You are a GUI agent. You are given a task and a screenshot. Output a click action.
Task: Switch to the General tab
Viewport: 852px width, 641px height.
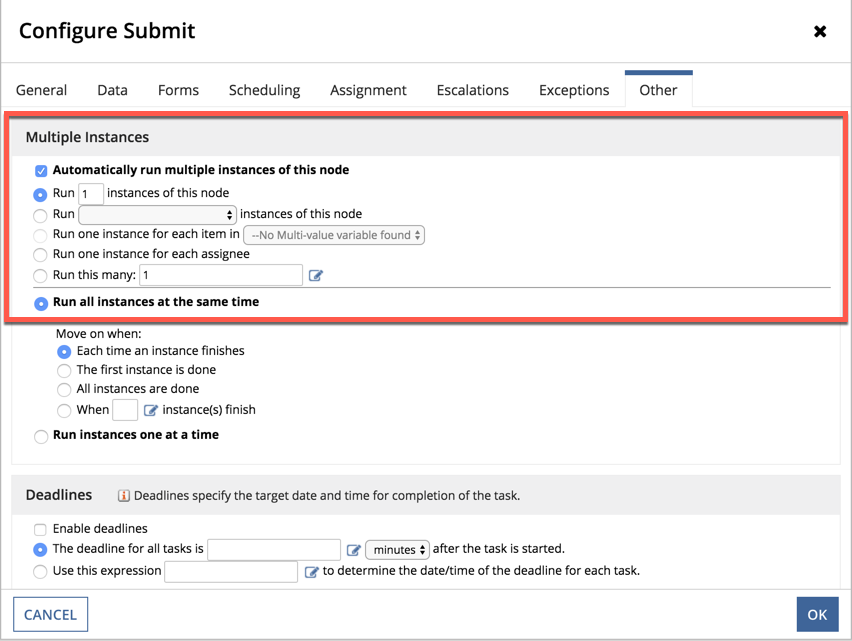[x=41, y=90]
